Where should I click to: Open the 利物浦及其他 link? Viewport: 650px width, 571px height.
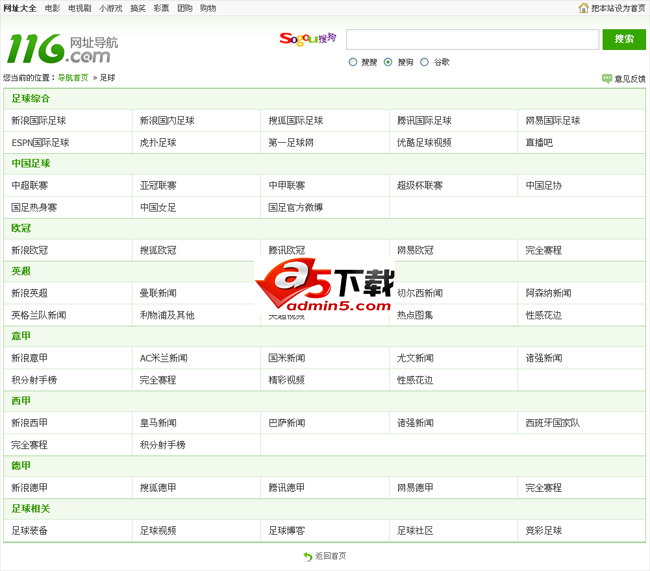(167, 315)
